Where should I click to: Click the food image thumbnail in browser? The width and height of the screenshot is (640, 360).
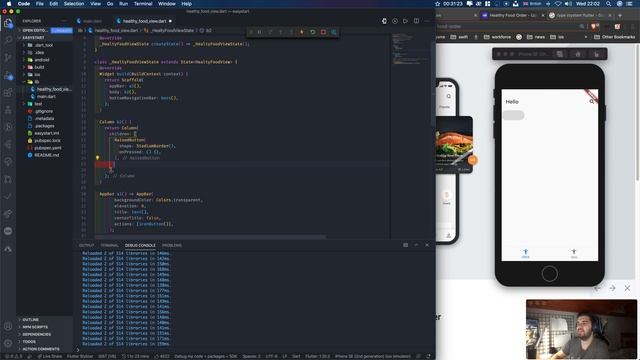[454, 145]
